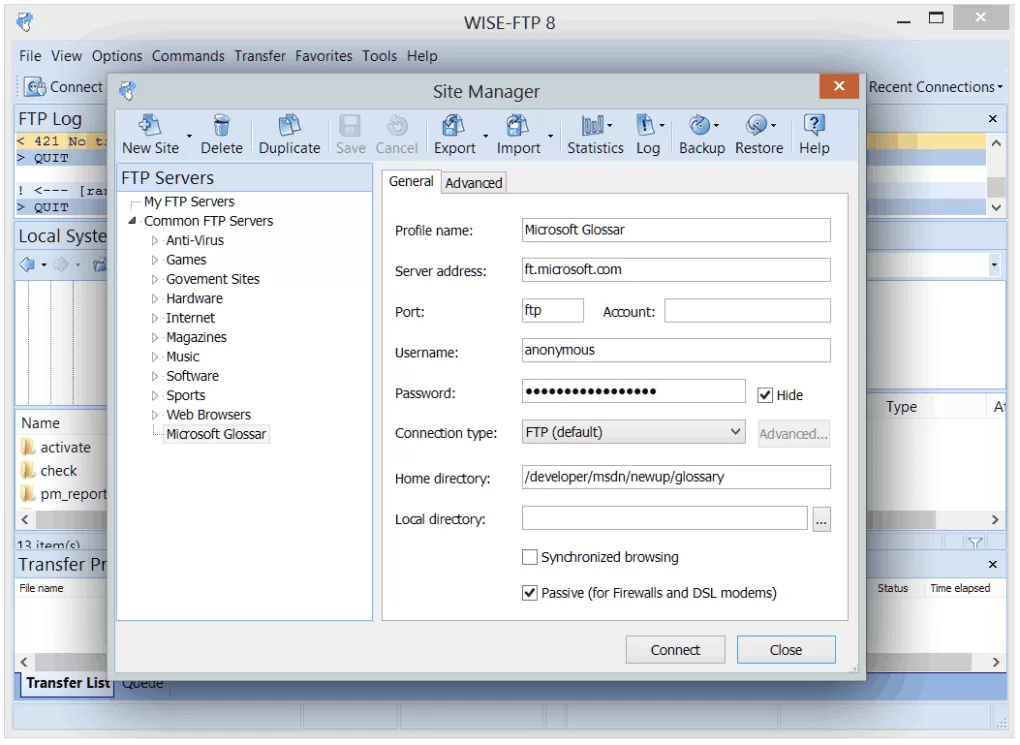The height and width of the screenshot is (745, 1020).
Task: Click the Delete trash icon
Action: click(221, 126)
